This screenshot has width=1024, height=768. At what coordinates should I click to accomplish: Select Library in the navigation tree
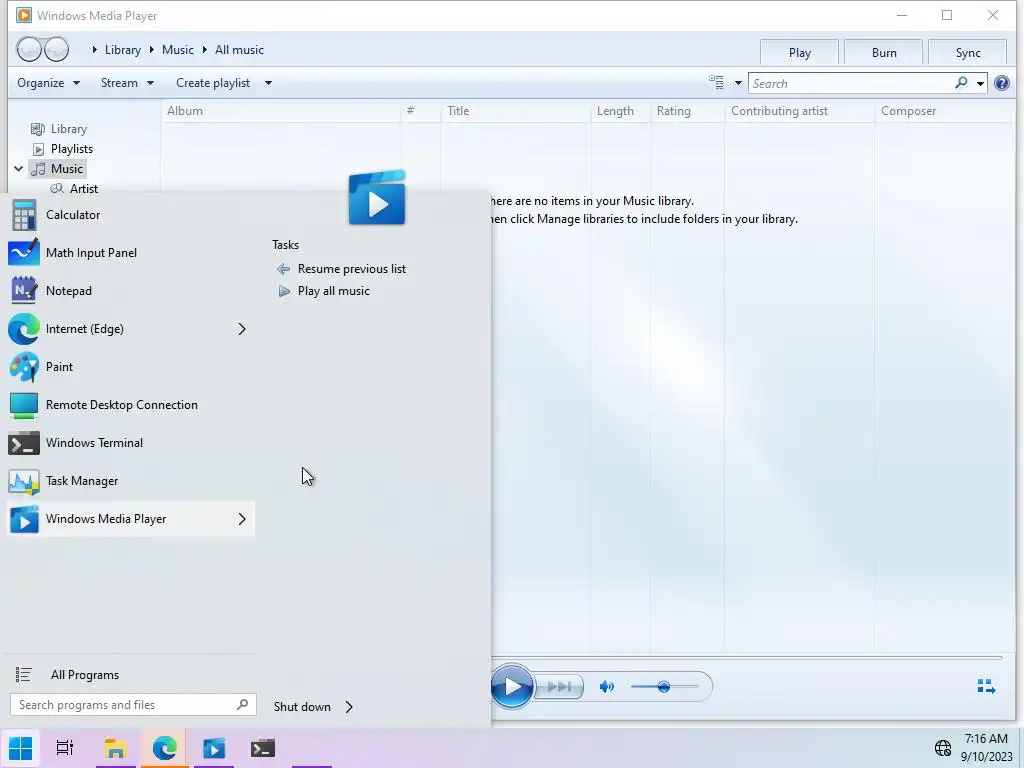click(69, 129)
